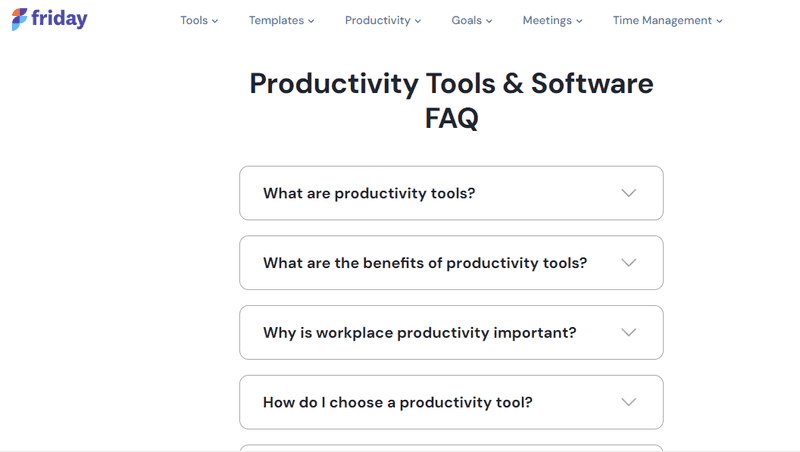Click the small arrow next to Productivity
The height and width of the screenshot is (452, 800).
(418, 21)
